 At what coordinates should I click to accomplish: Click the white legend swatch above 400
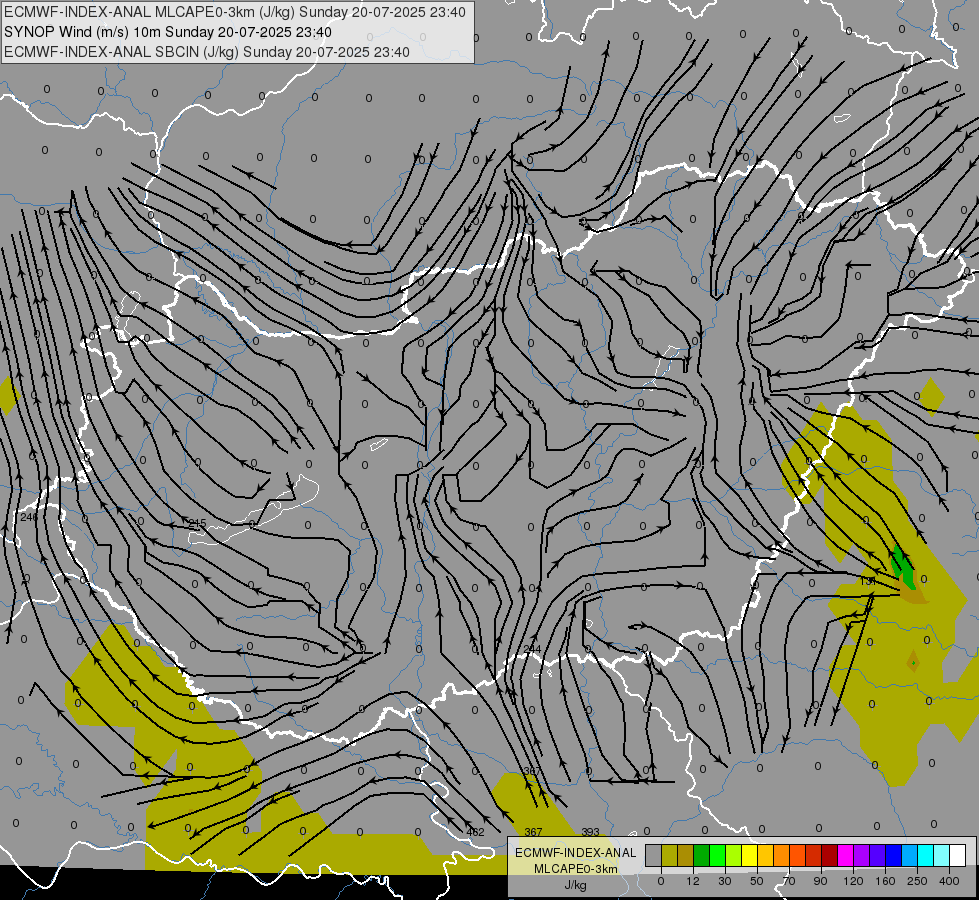[957, 855]
